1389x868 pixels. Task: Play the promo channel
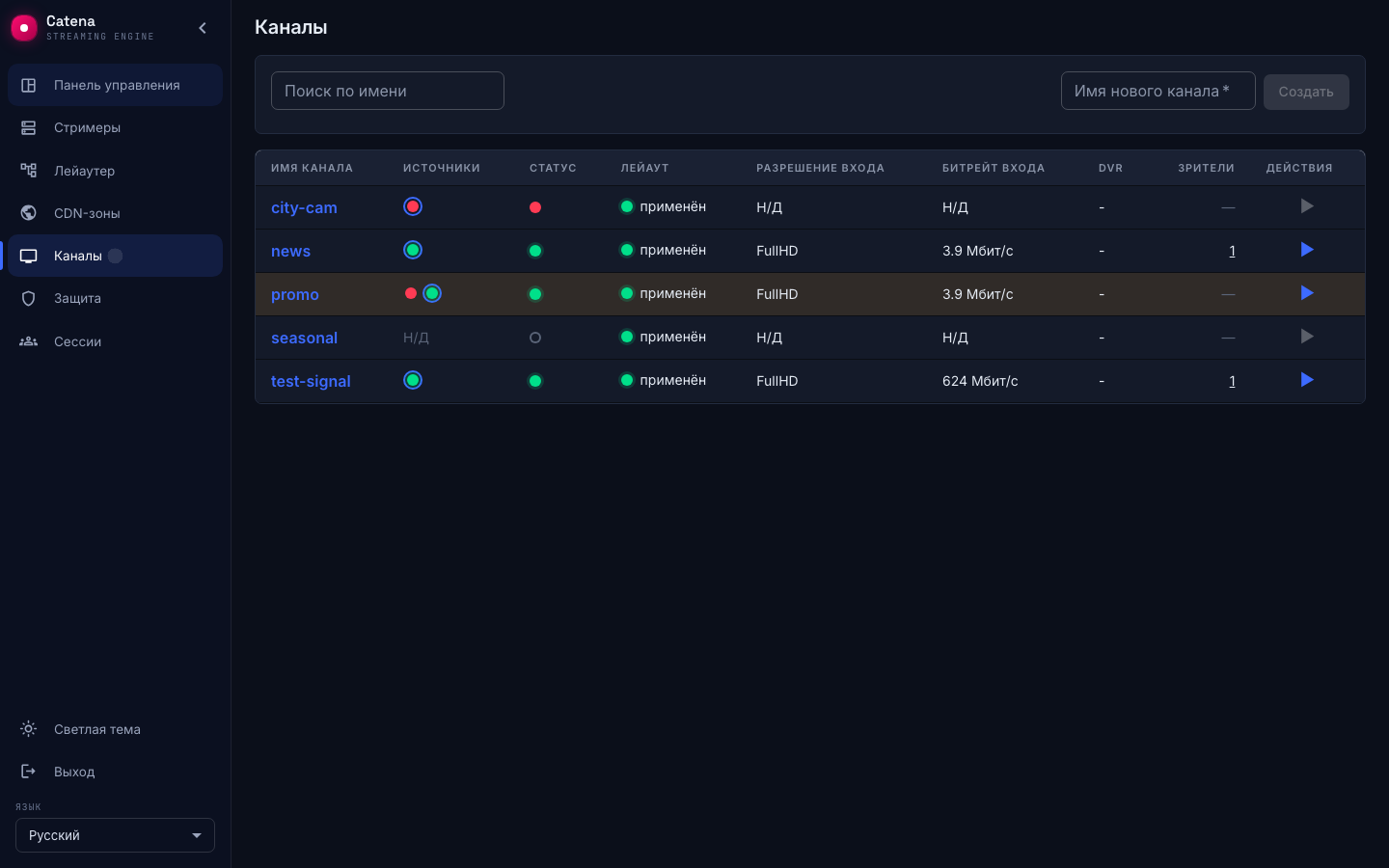[x=1307, y=293]
